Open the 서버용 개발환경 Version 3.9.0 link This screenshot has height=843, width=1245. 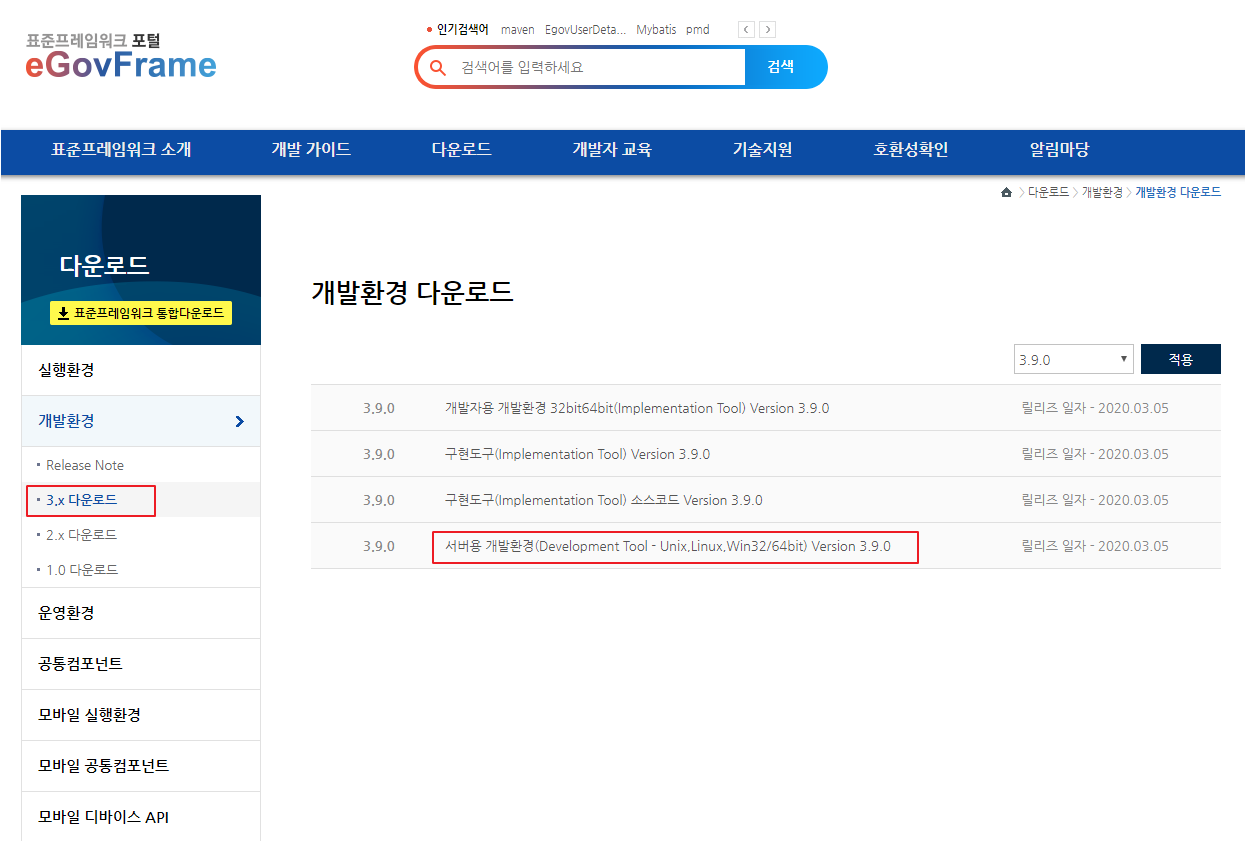667,547
